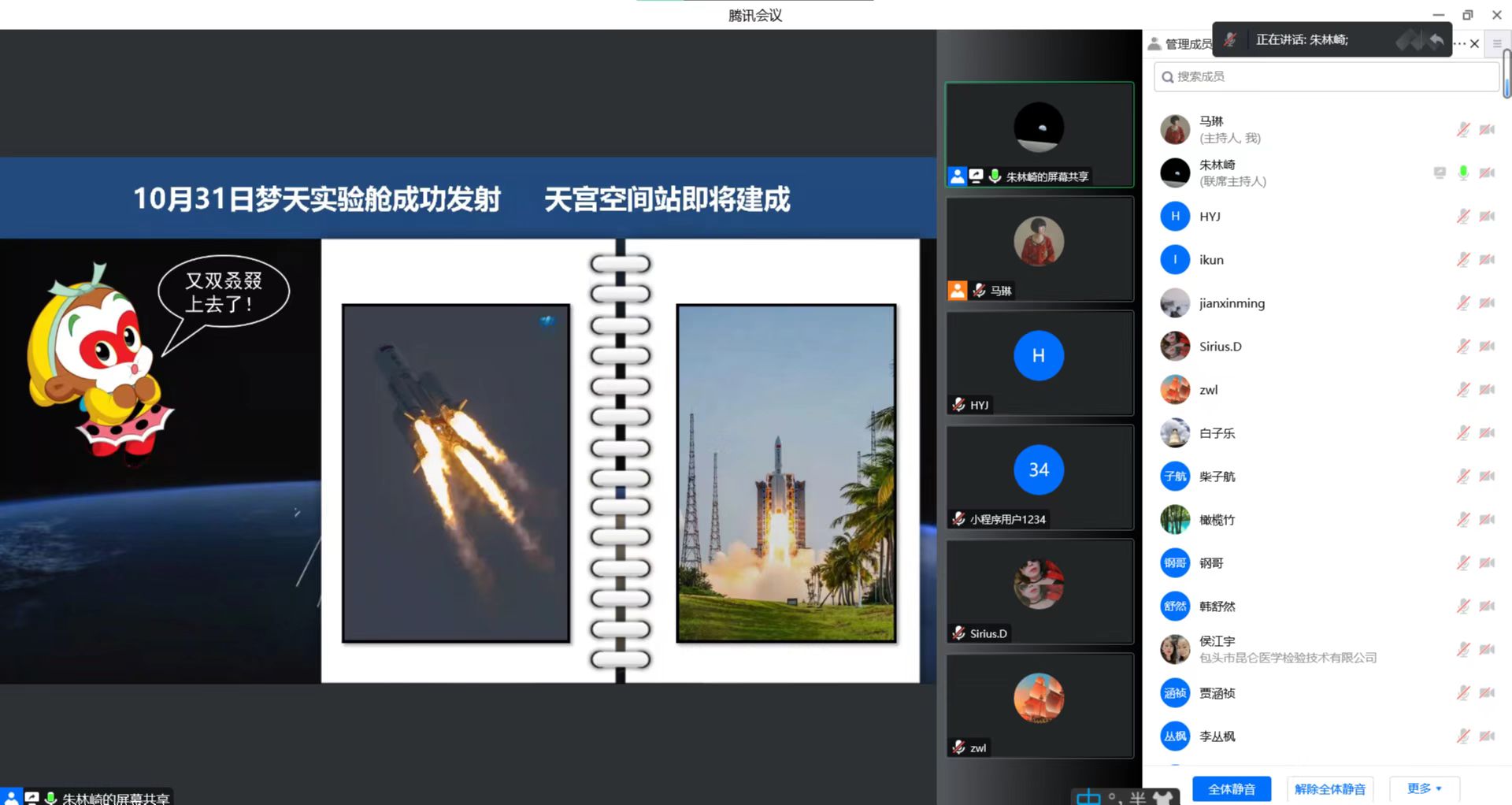The height and width of the screenshot is (805, 1512).
Task: Mute 朱林崎's green microphone in the member list
Action: pos(1463,173)
